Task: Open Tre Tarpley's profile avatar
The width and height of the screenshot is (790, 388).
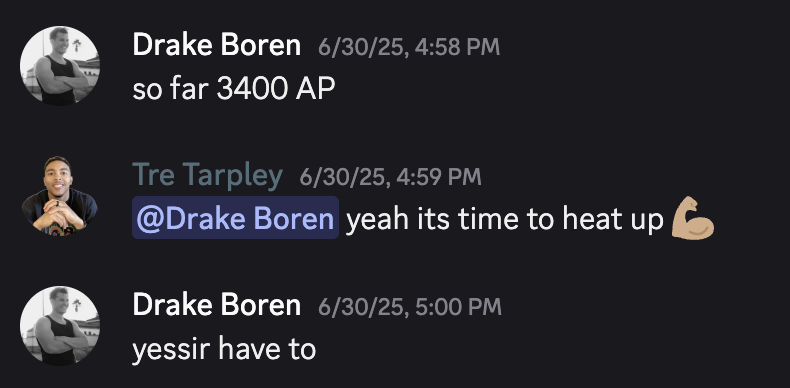Action: (59, 196)
